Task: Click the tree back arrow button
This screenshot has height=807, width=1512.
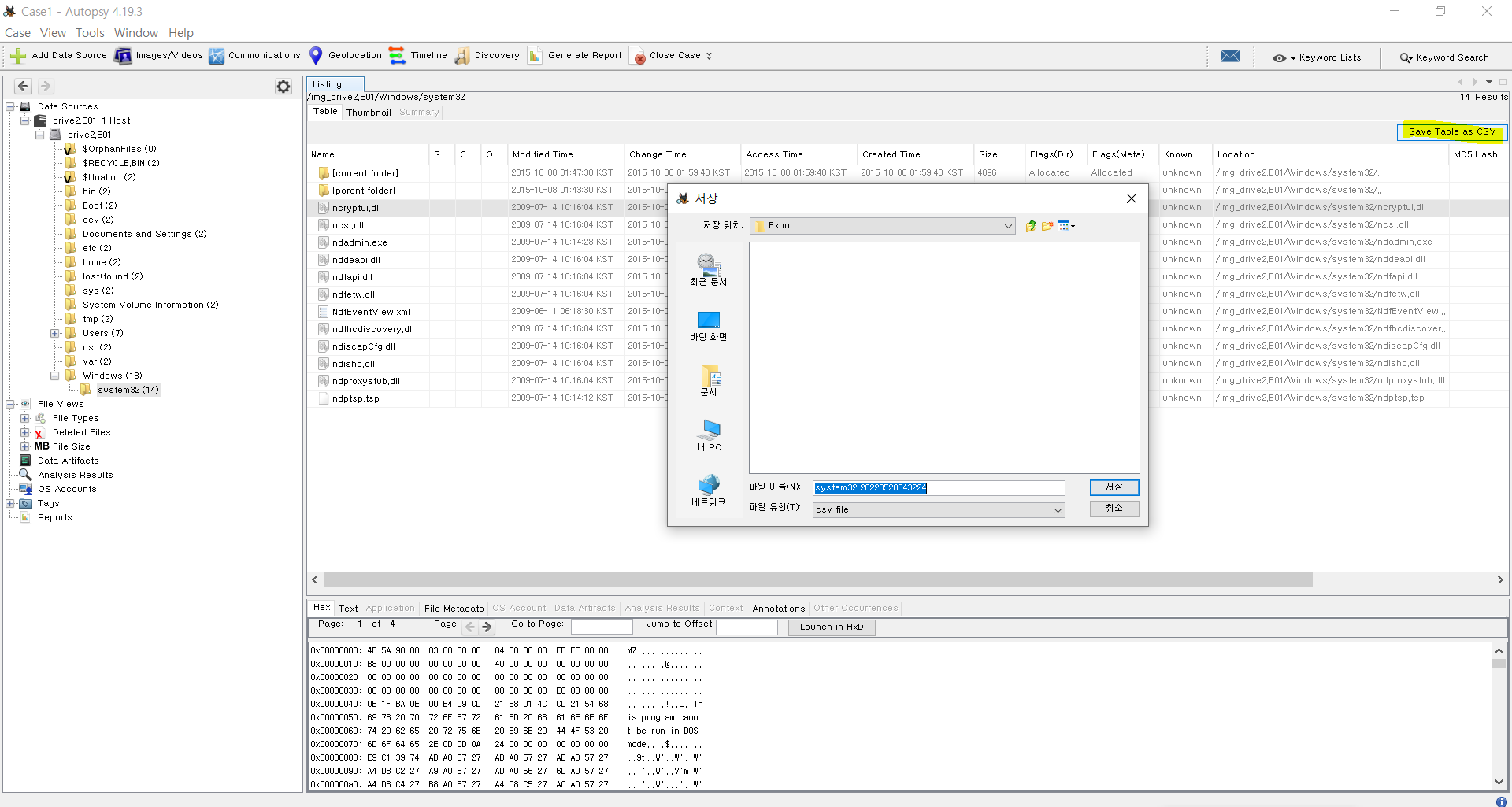Action: pyautogui.click(x=23, y=87)
